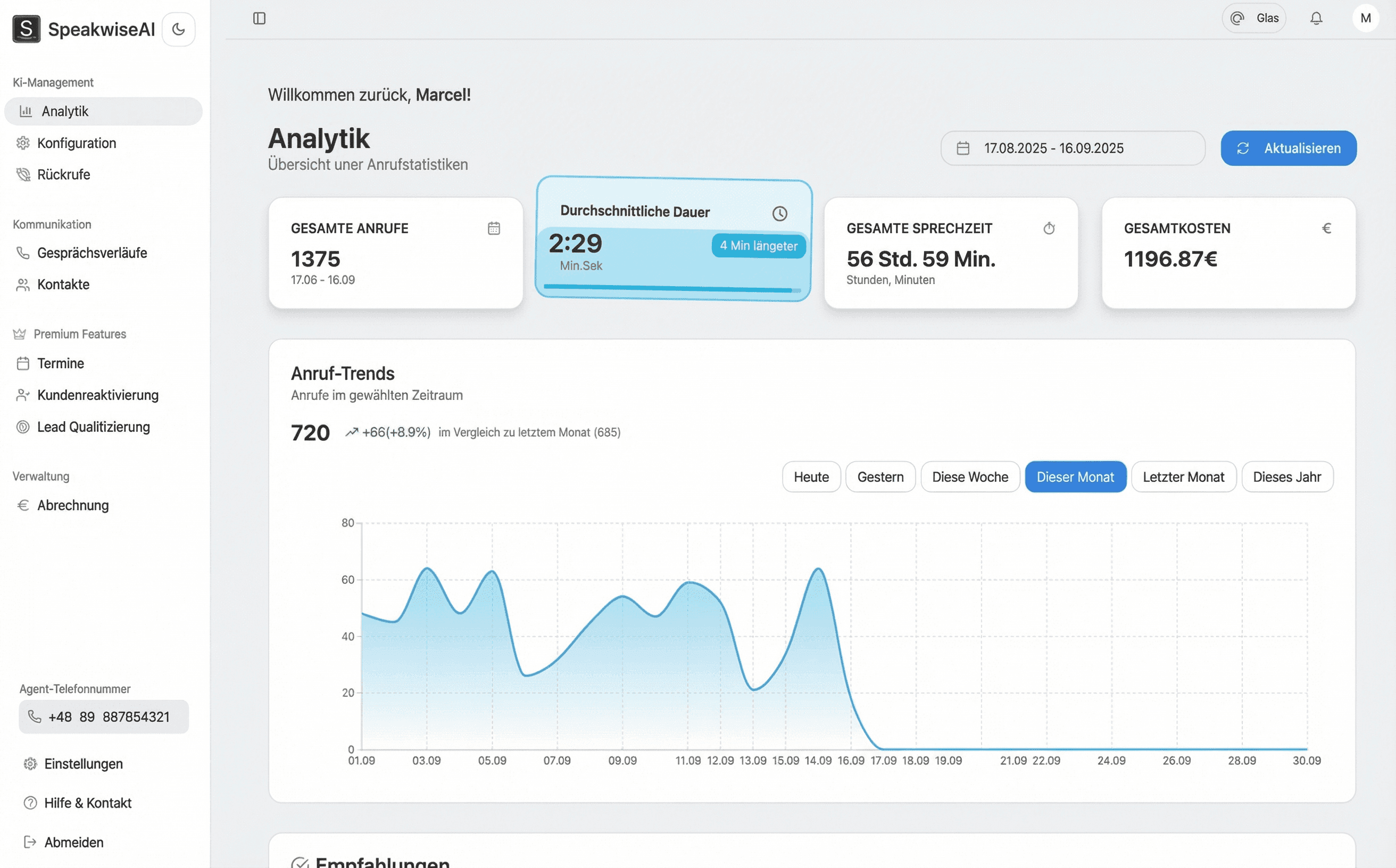This screenshot has width=1396, height=868.
Task: Switch chart to Letzter Monat
Action: tap(1183, 477)
